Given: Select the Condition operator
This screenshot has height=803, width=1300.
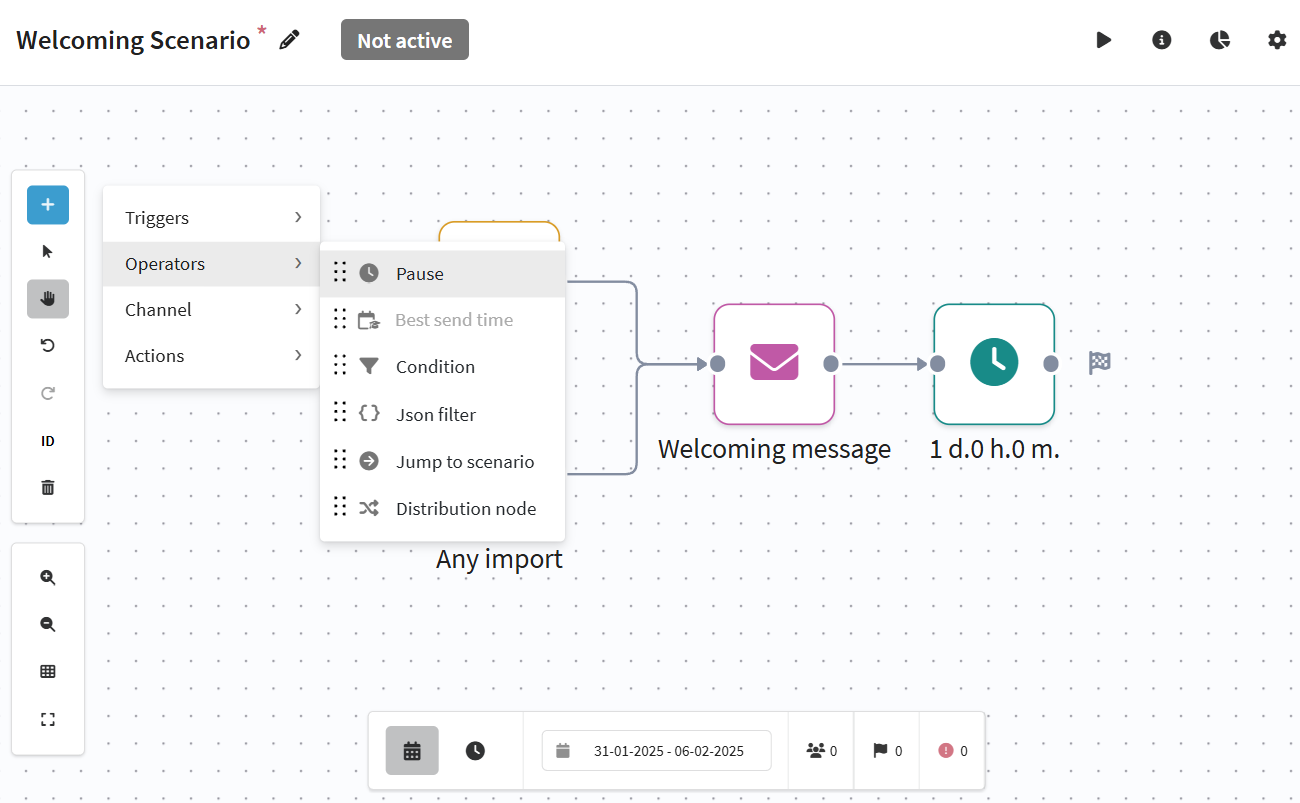Looking at the screenshot, I should coord(442,367).
